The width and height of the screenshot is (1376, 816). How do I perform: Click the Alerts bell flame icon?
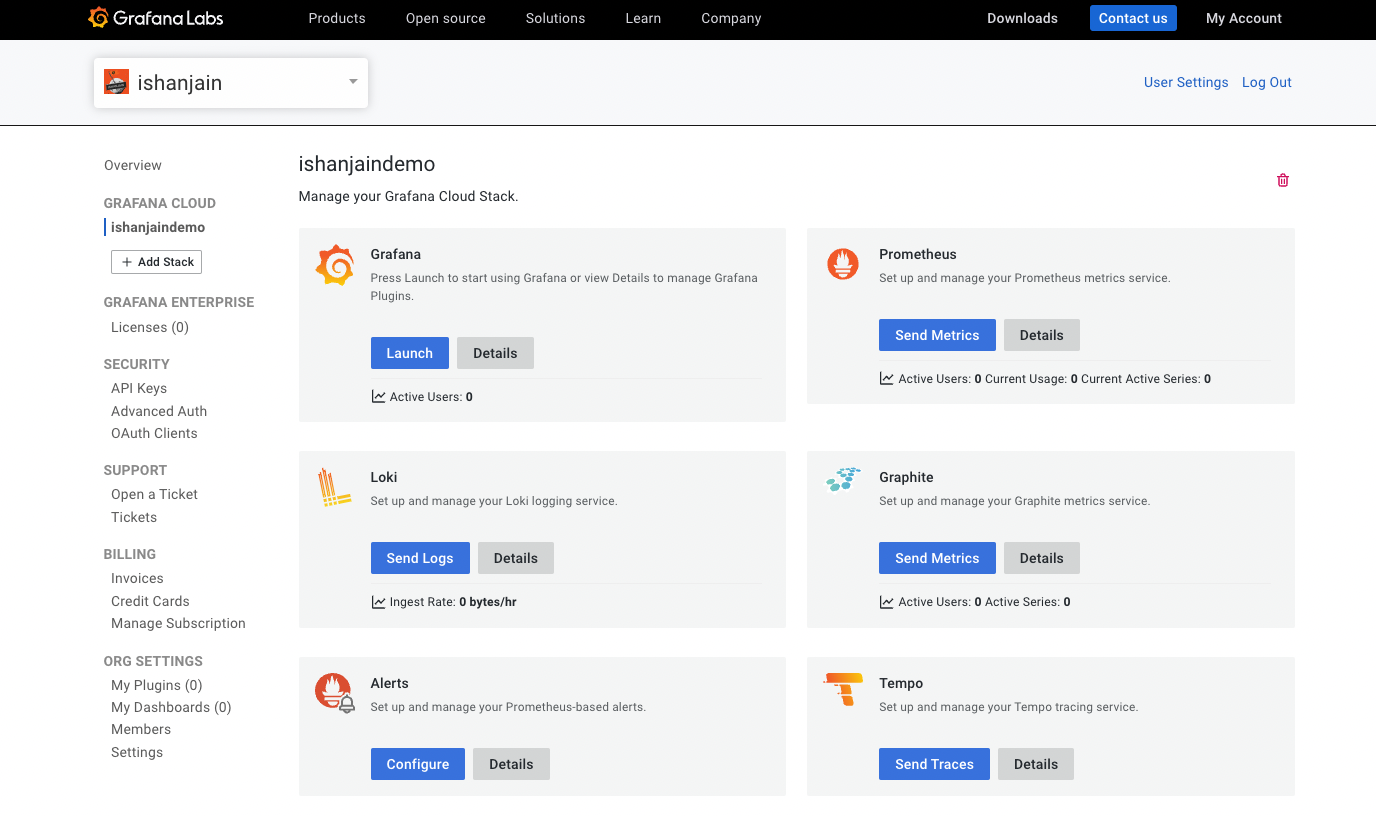coord(335,692)
